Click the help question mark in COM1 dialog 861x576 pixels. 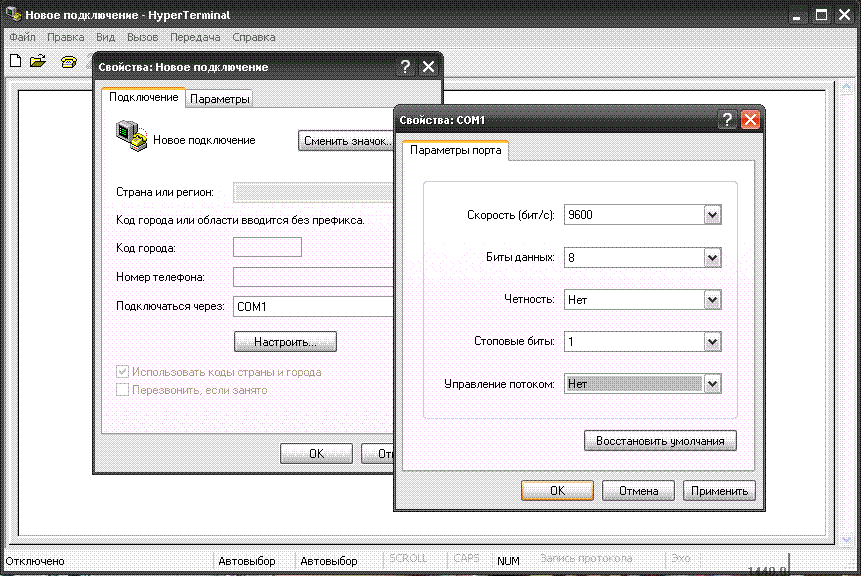coord(727,120)
